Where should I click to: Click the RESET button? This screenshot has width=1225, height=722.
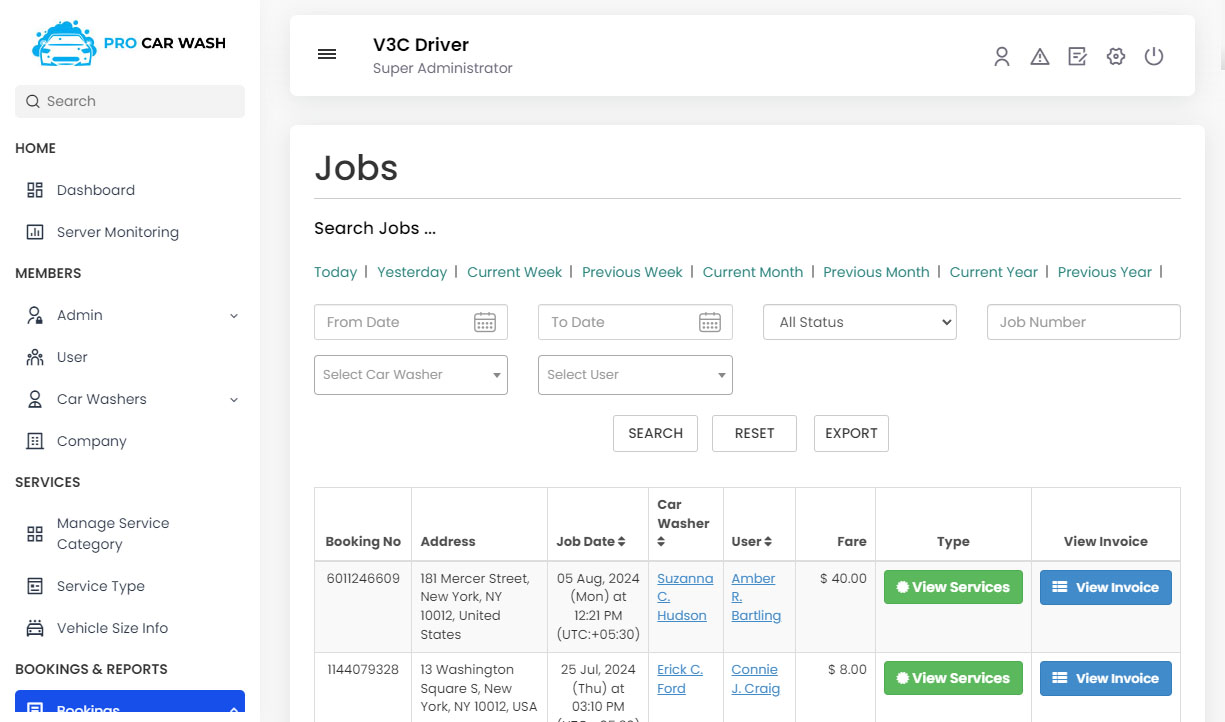[754, 433]
